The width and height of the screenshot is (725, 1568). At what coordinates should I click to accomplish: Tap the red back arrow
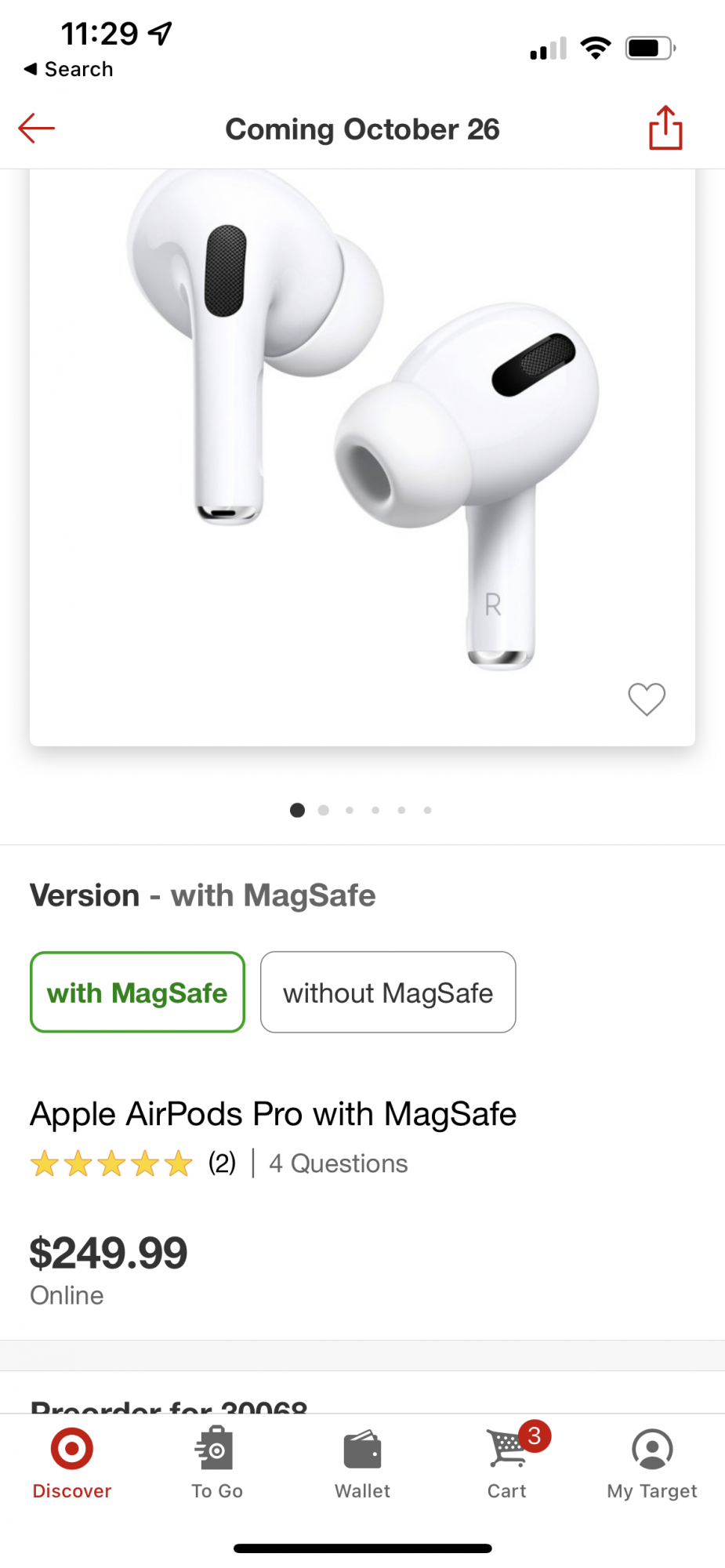point(37,129)
